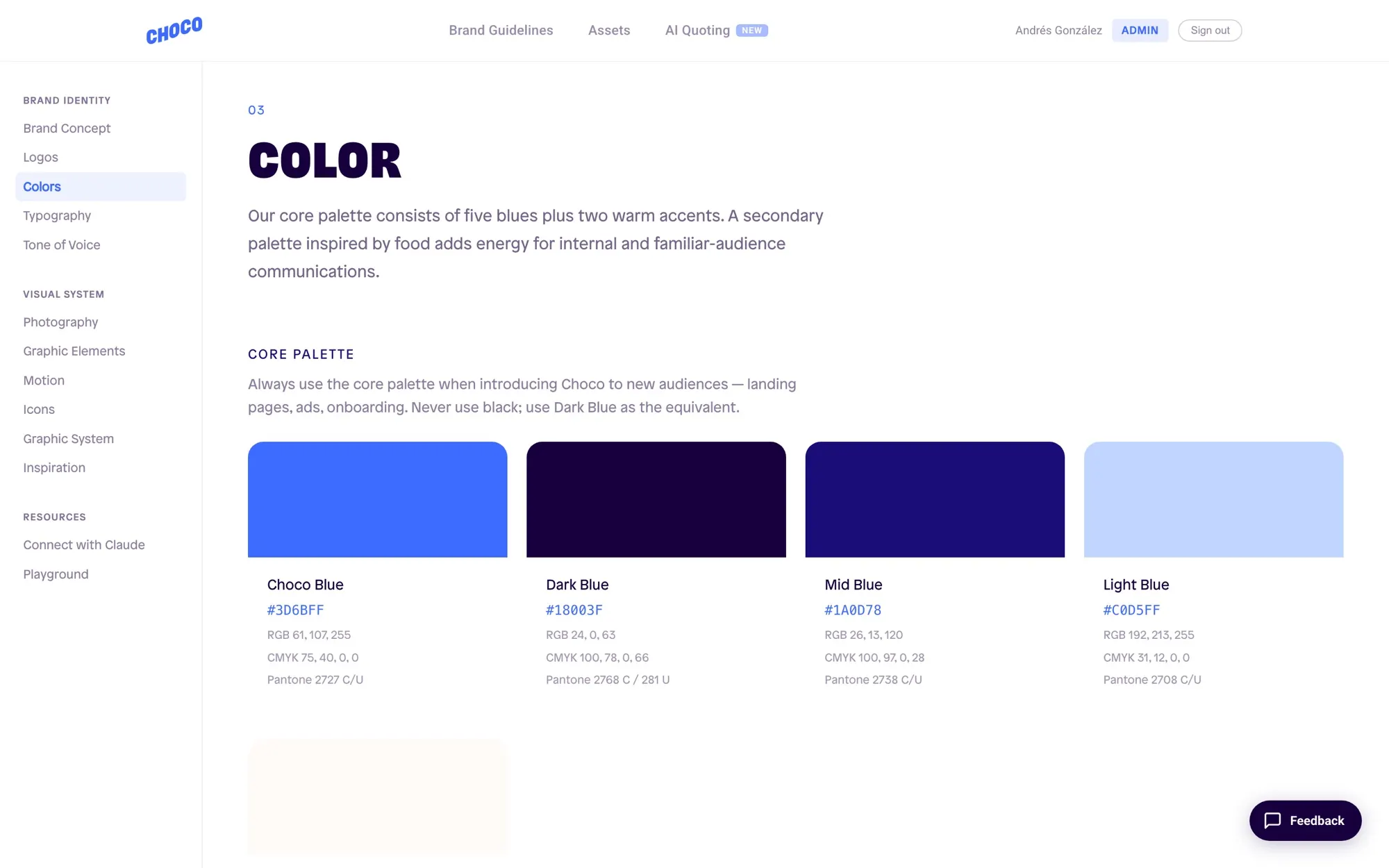This screenshot has height=868, width=1389.
Task: Click the hex code #C0D5FF
Action: tap(1132, 610)
